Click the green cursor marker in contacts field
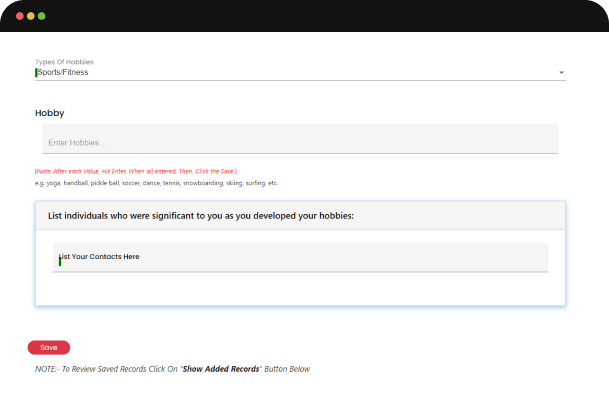This screenshot has width=609, height=408. [x=60, y=260]
